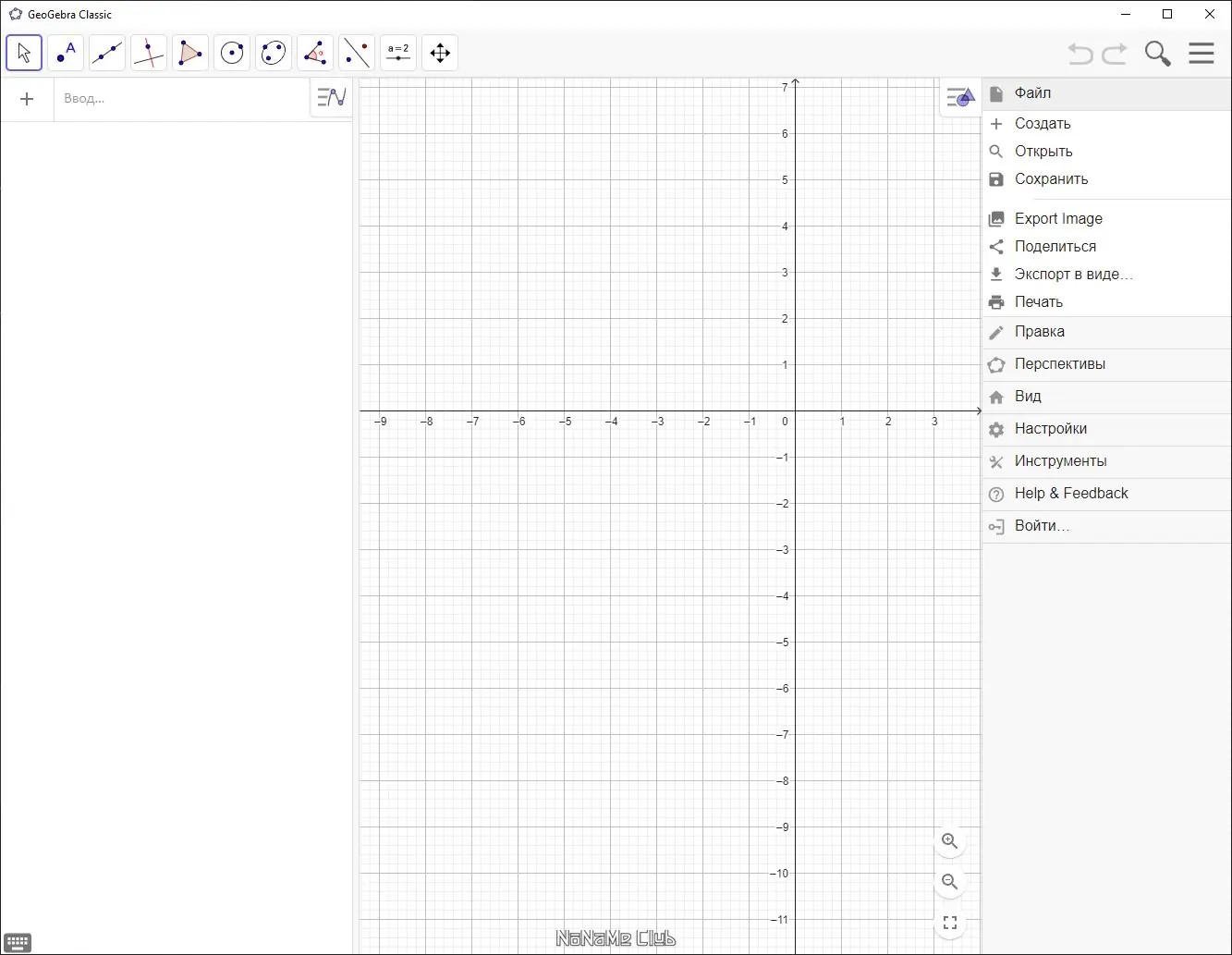Expand the Вид menu section
Image resolution: width=1232 pixels, height=955 pixels.
point(1107,398)
